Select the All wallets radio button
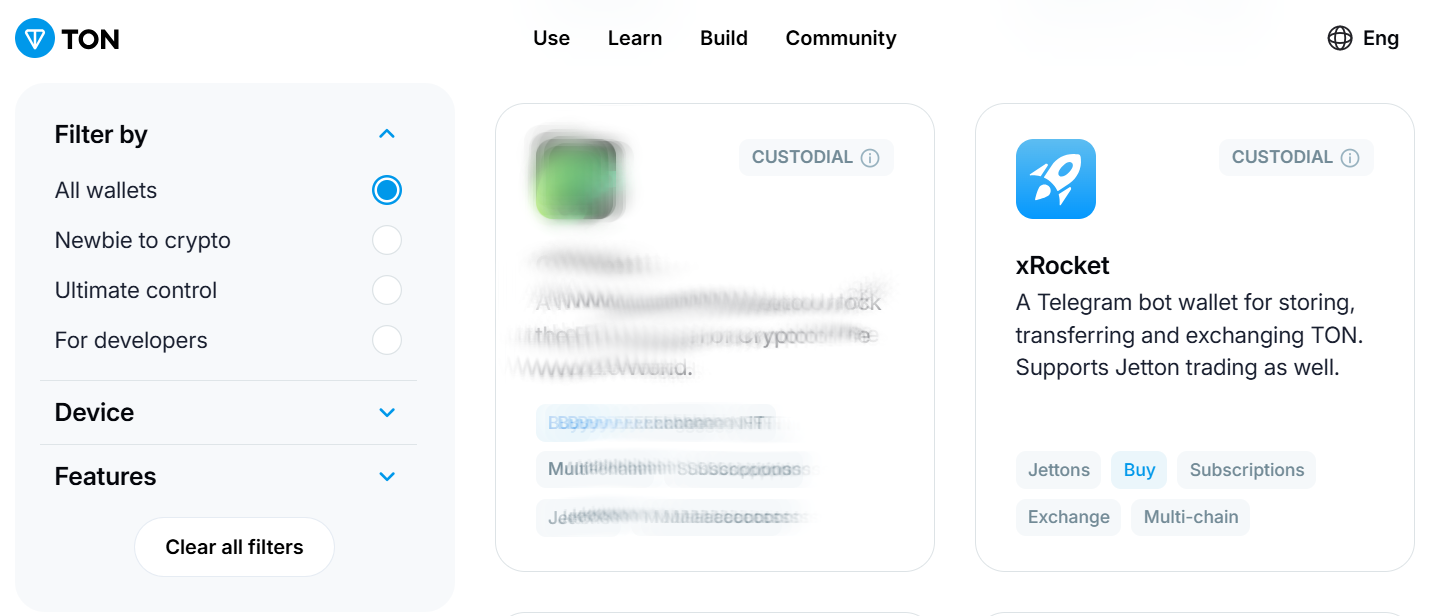Image resolution: width=1436 pixels, height=616 pixels. [x=386, y=190]
